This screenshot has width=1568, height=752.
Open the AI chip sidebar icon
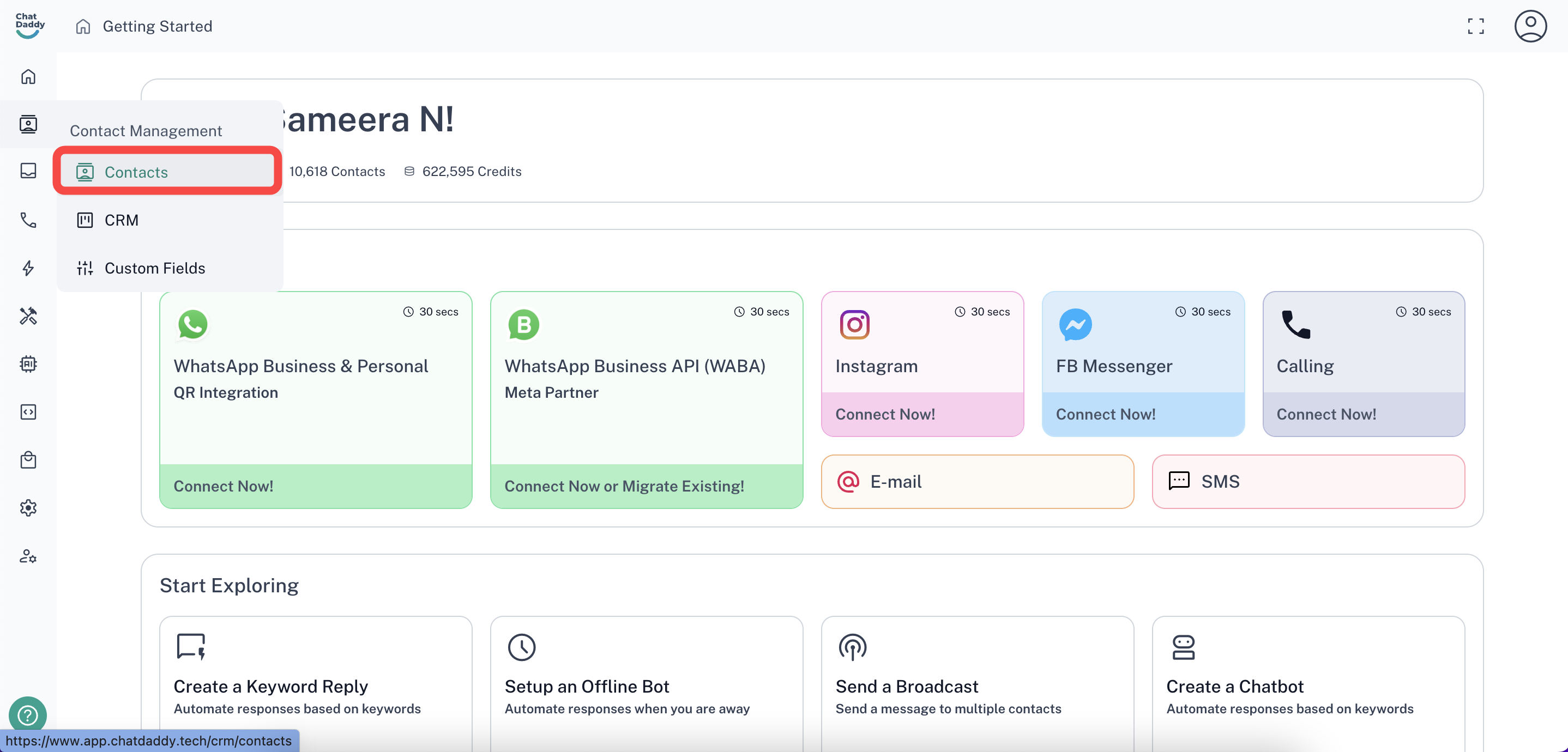[28, 364]
